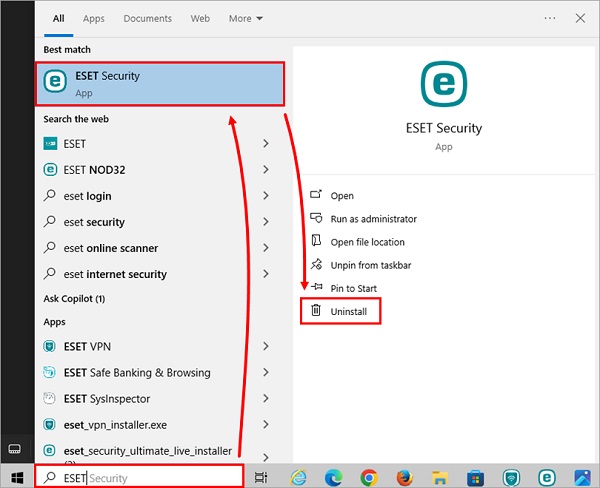Launch Google Chrome from the taskbar

369,478
